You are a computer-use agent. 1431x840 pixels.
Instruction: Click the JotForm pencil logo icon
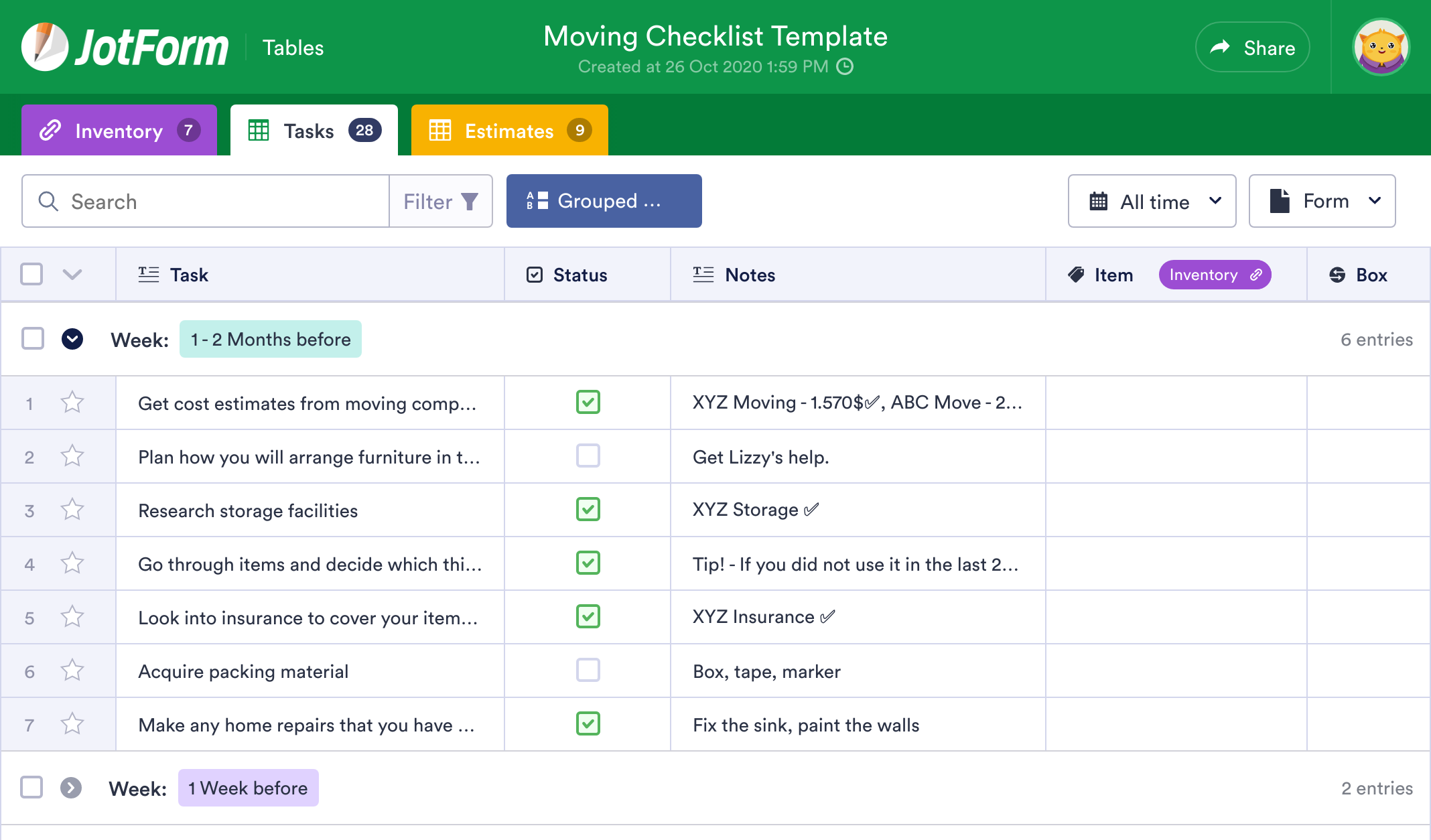tap(44, 47)
